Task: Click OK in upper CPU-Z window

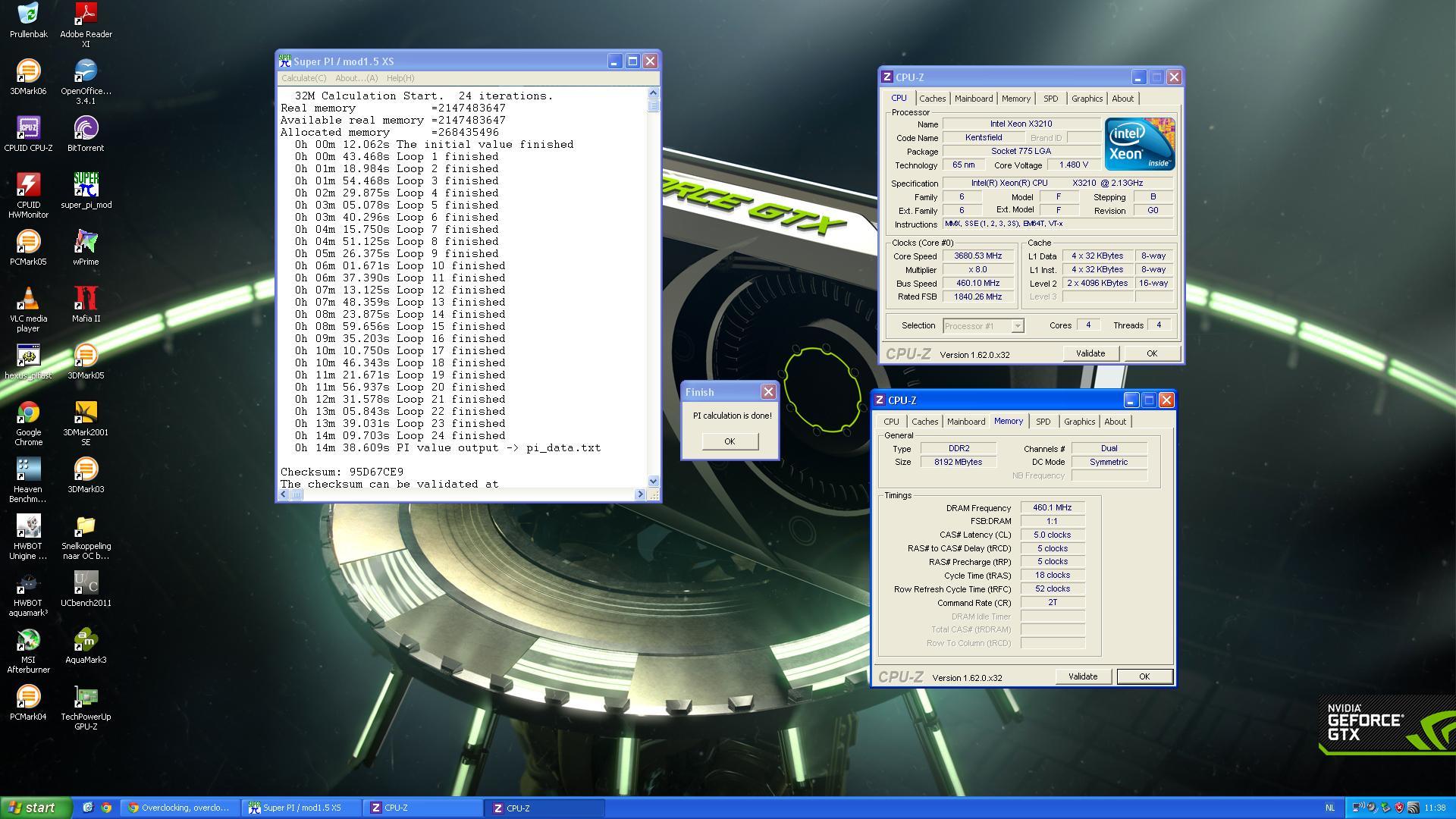Action: coord(1151,353)
